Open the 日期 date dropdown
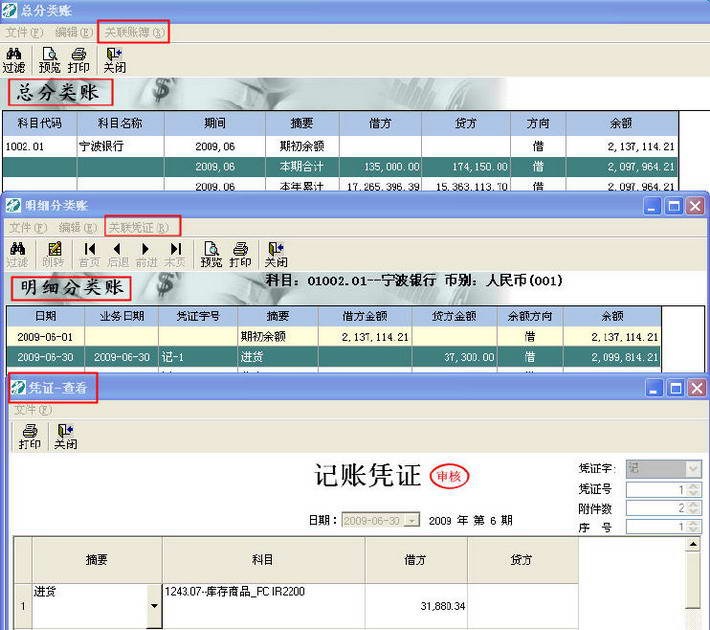This screenshot has width=710, height=630. click(x=412, y=521)
